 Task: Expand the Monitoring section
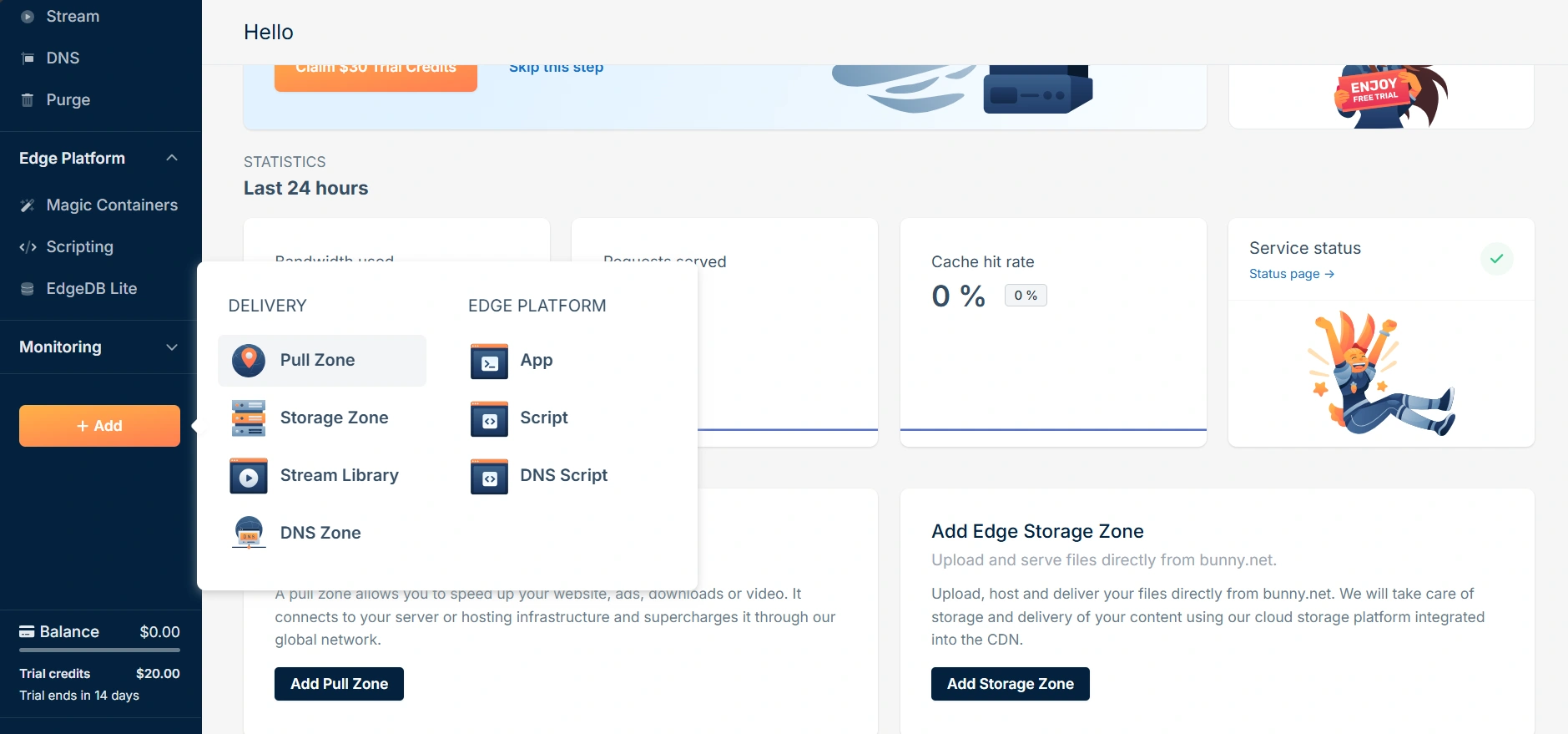click(x=172, y=347)
